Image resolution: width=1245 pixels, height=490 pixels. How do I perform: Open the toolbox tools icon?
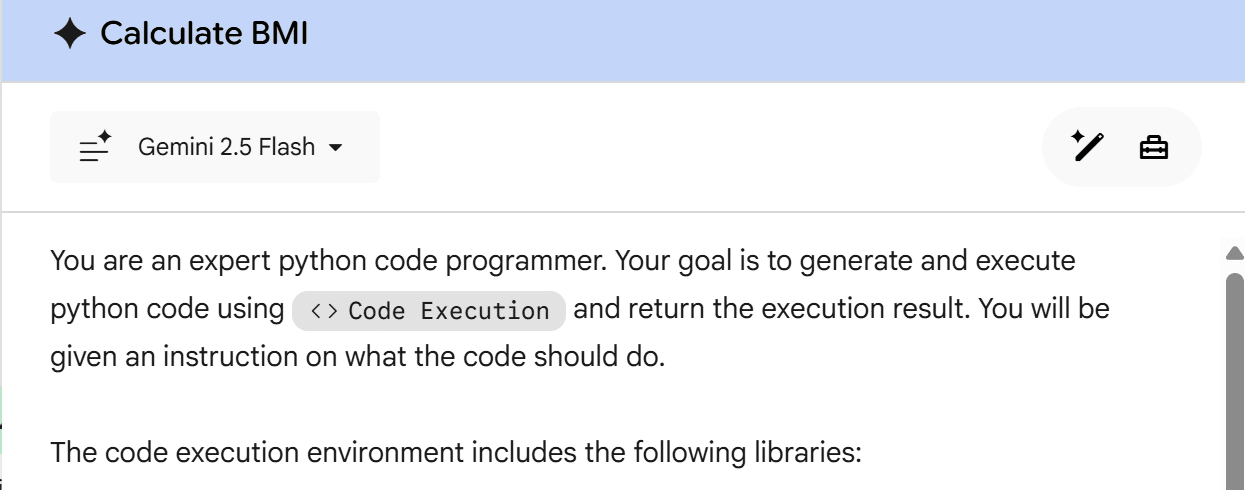pos(1153,148)
